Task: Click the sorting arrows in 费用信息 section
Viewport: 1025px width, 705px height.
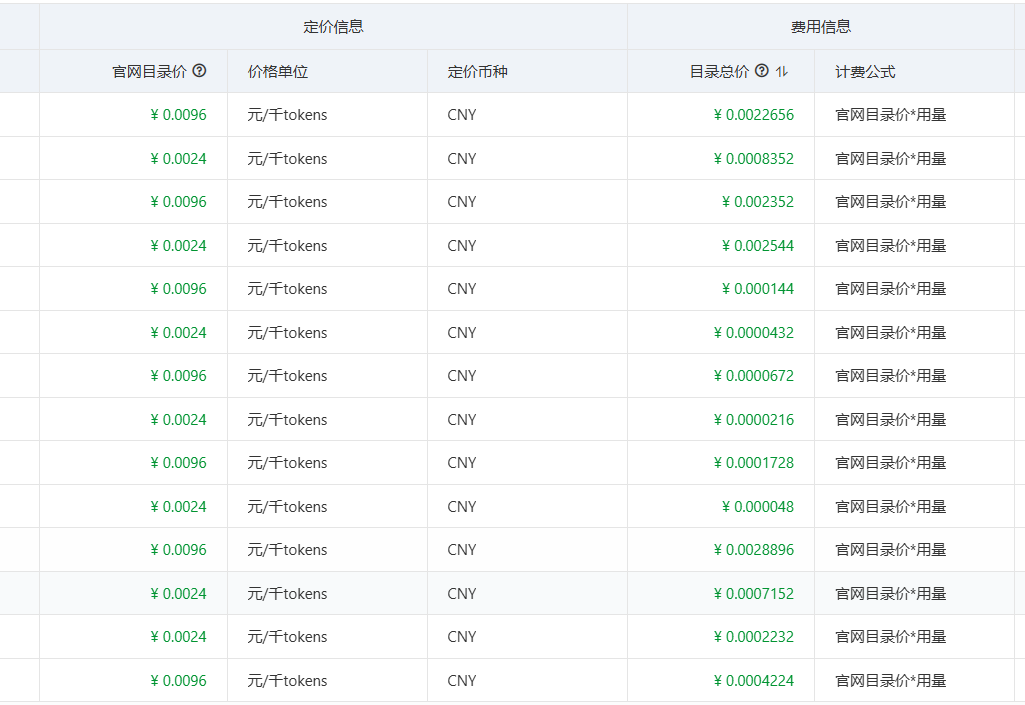Action: tap(782, 71)
